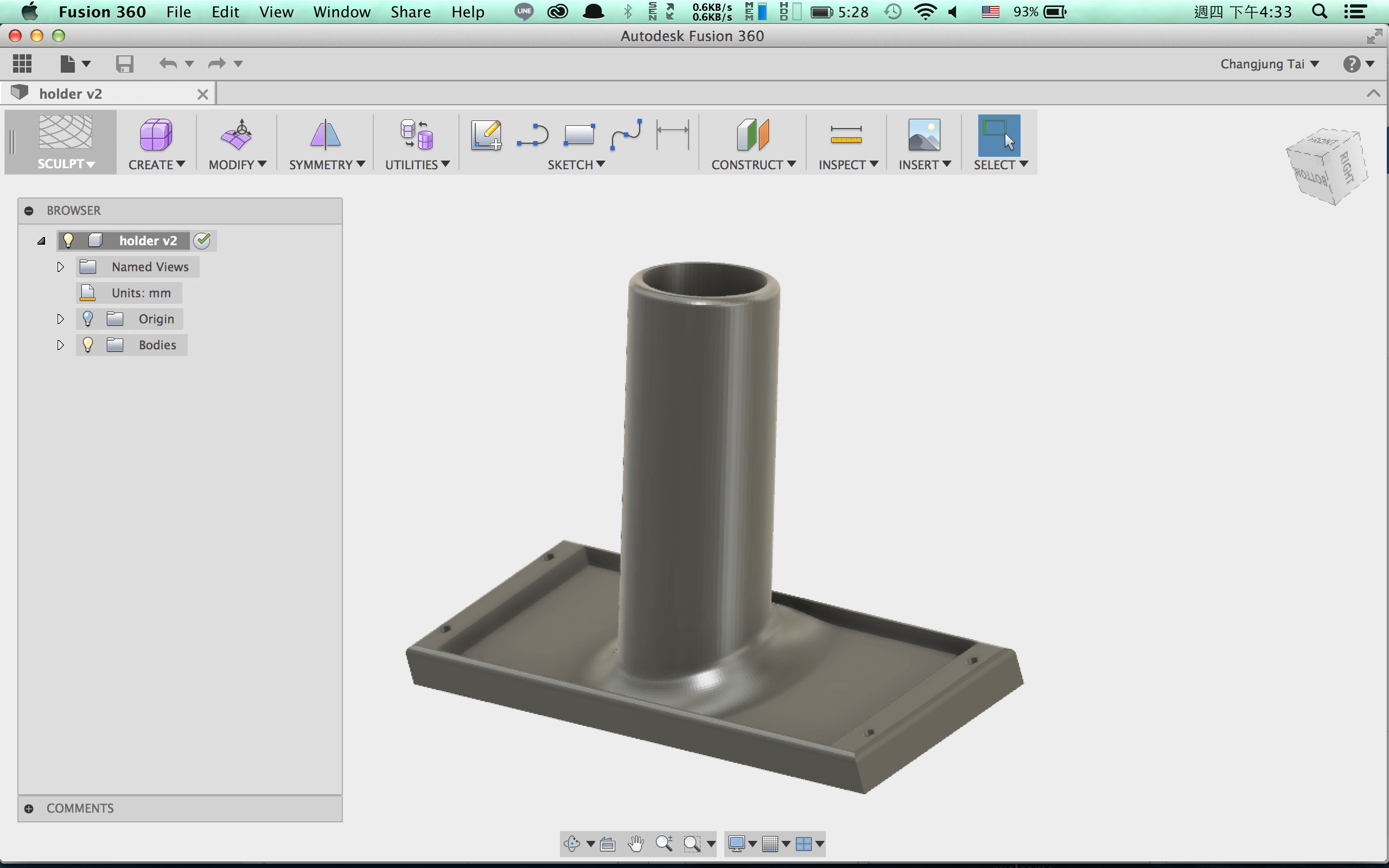The height and width of the screenshot is (868, 1389).
Task: Click the new file document icon
Action: [68, 63]
